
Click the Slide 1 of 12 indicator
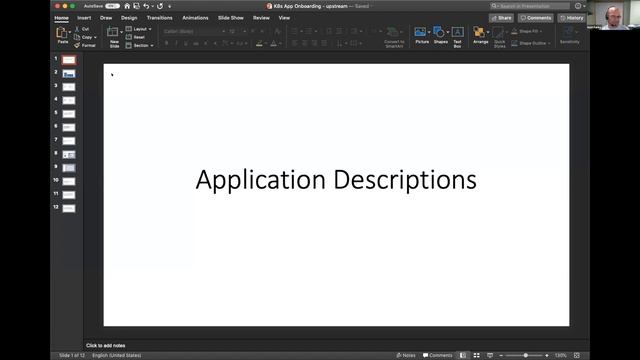[72, 356]
